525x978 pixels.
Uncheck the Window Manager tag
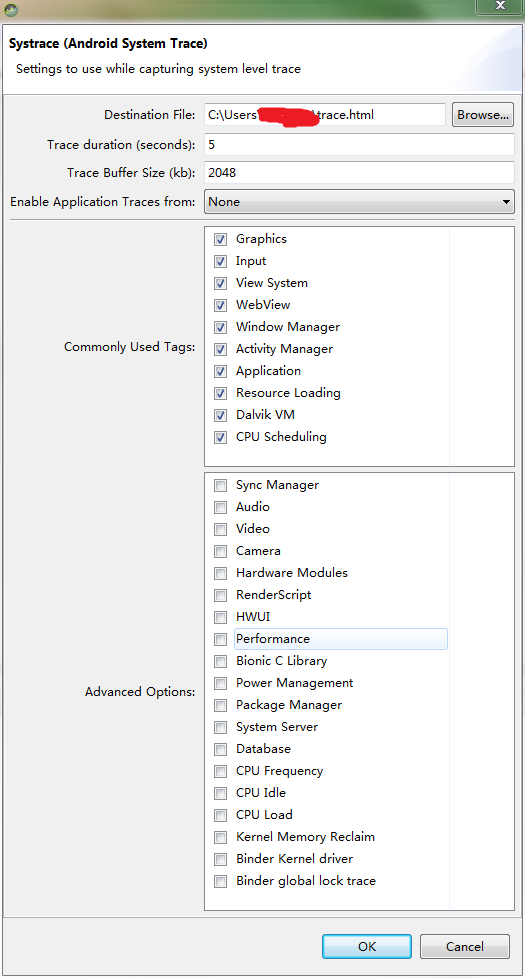(x=220, y=327)
